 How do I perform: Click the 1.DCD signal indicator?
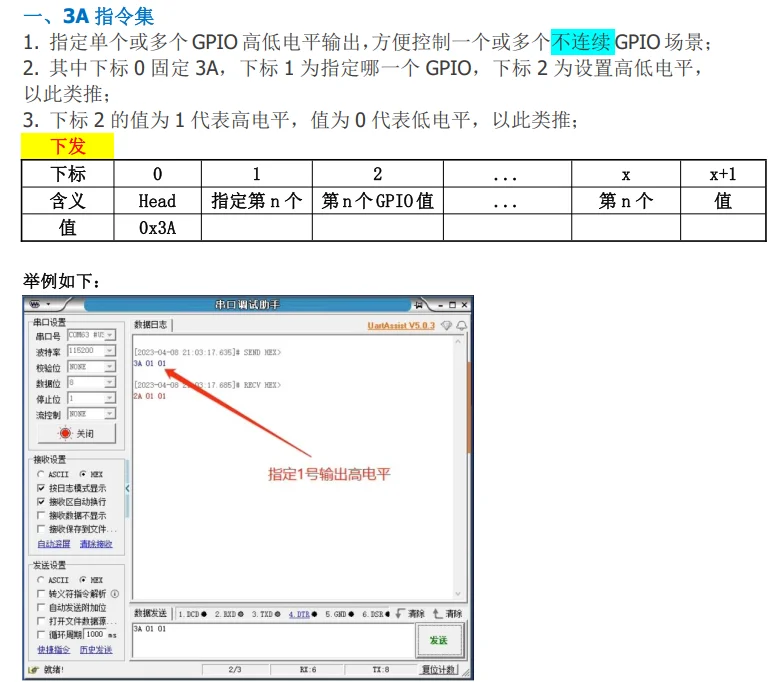[x=192, y=614]
